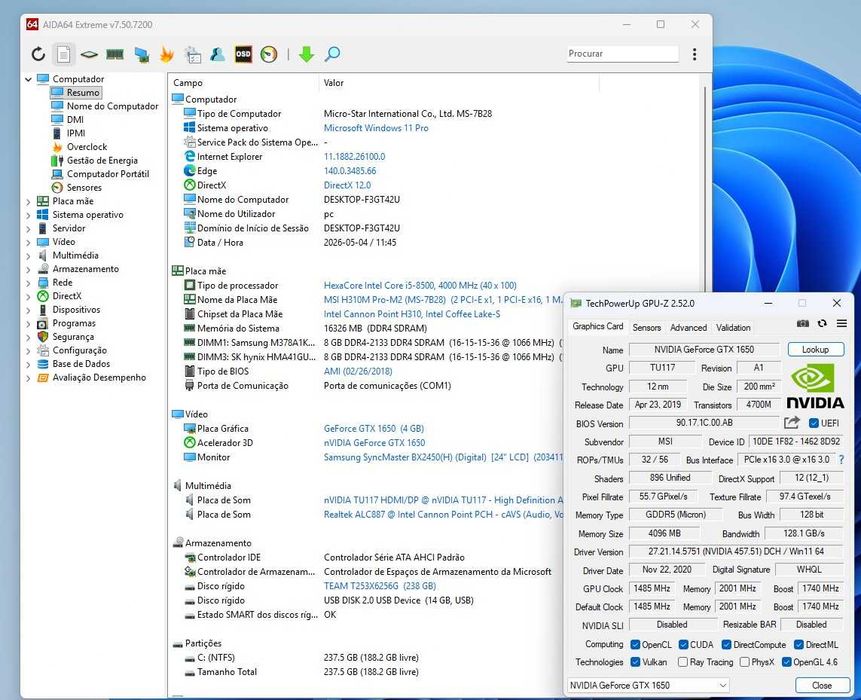The width and height of the screenshot is (861, 700).
Task: Click the NVIDIA logo in GPU-Z
Action: (x=815, y=387)
